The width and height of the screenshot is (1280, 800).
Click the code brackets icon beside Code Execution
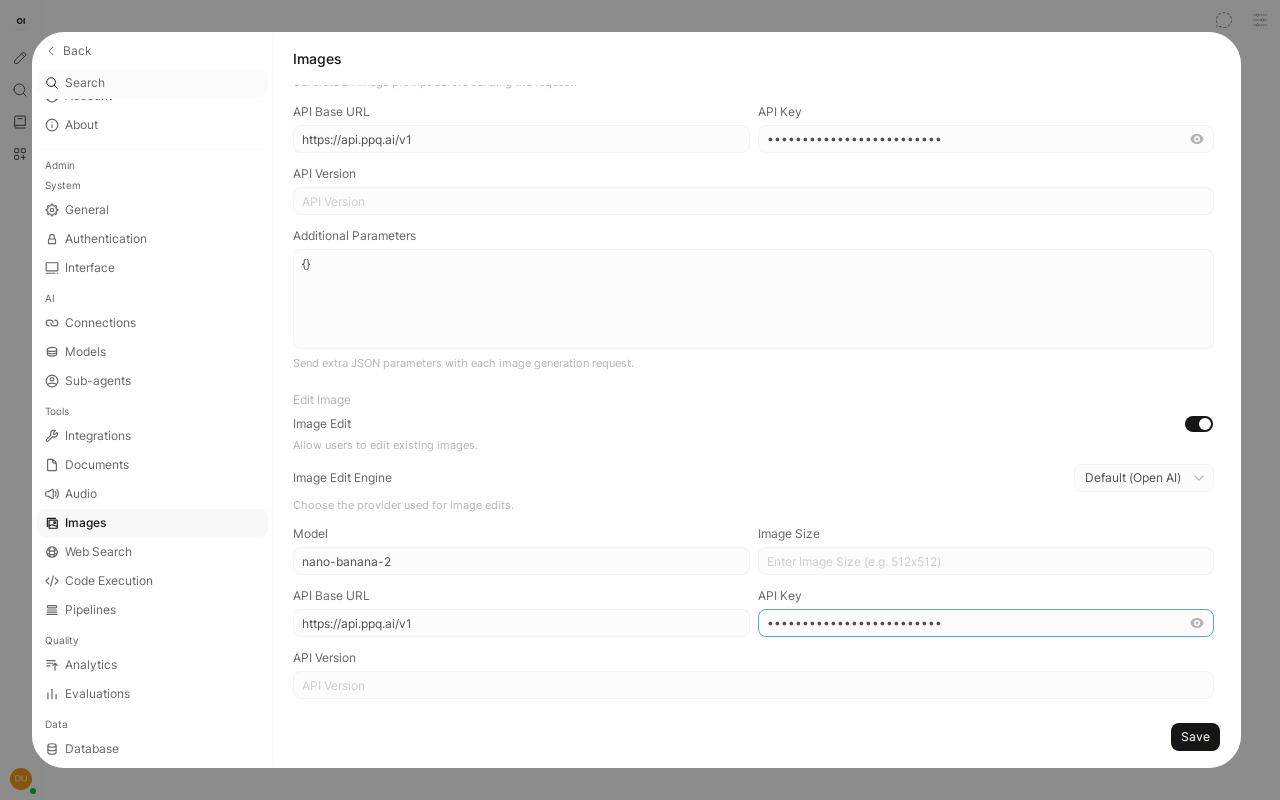coord(52,581)
